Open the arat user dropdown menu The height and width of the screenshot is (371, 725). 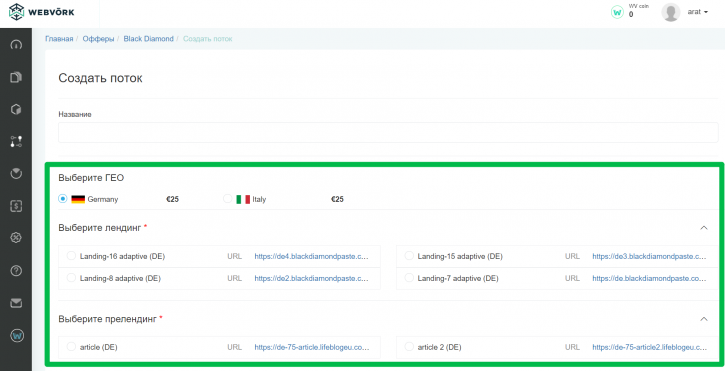(x=698, y=12)
